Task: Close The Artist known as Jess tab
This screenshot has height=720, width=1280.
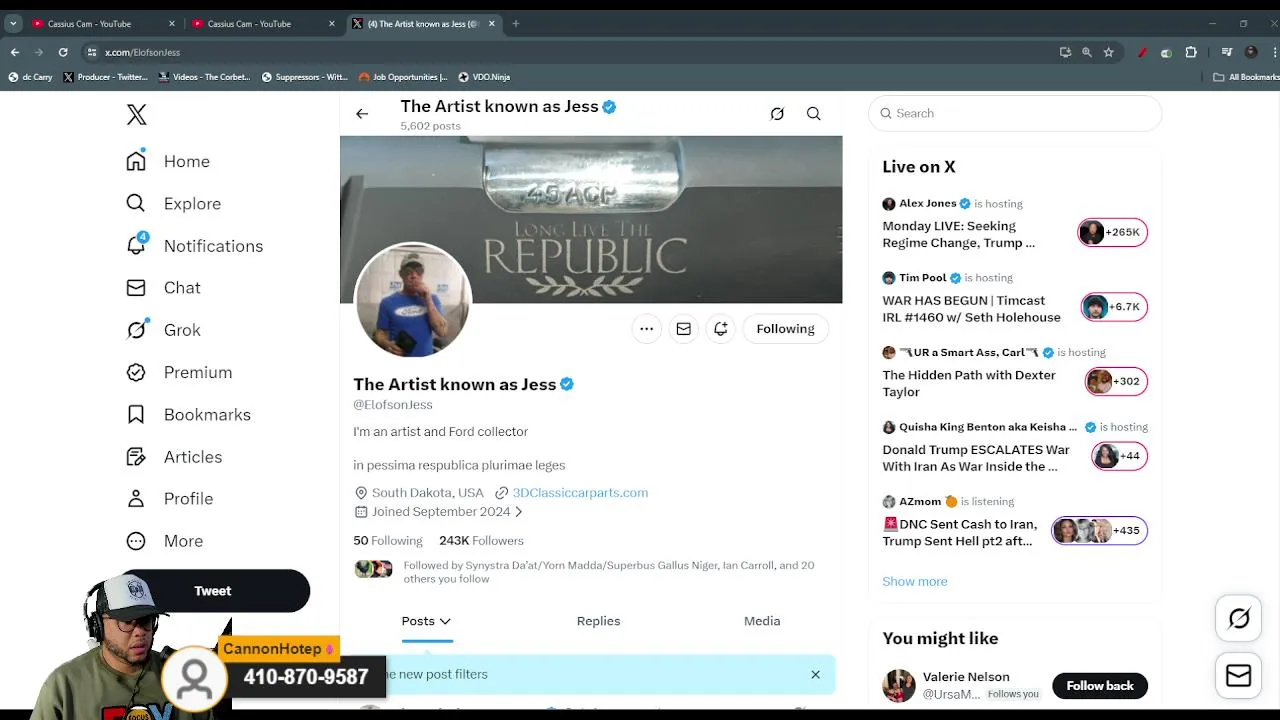Action: (492, 24)
